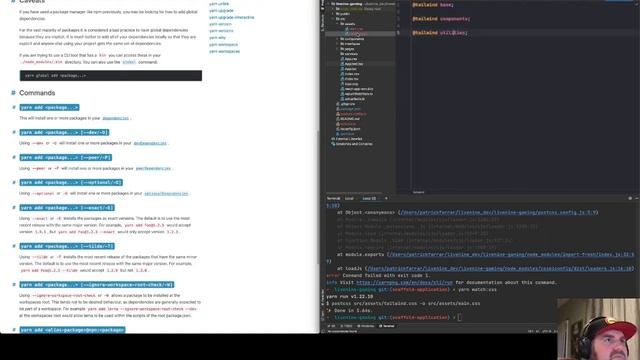Open the 'yarn workspace' sidebar link
This screenshot has height=360, width=640.
223,44
